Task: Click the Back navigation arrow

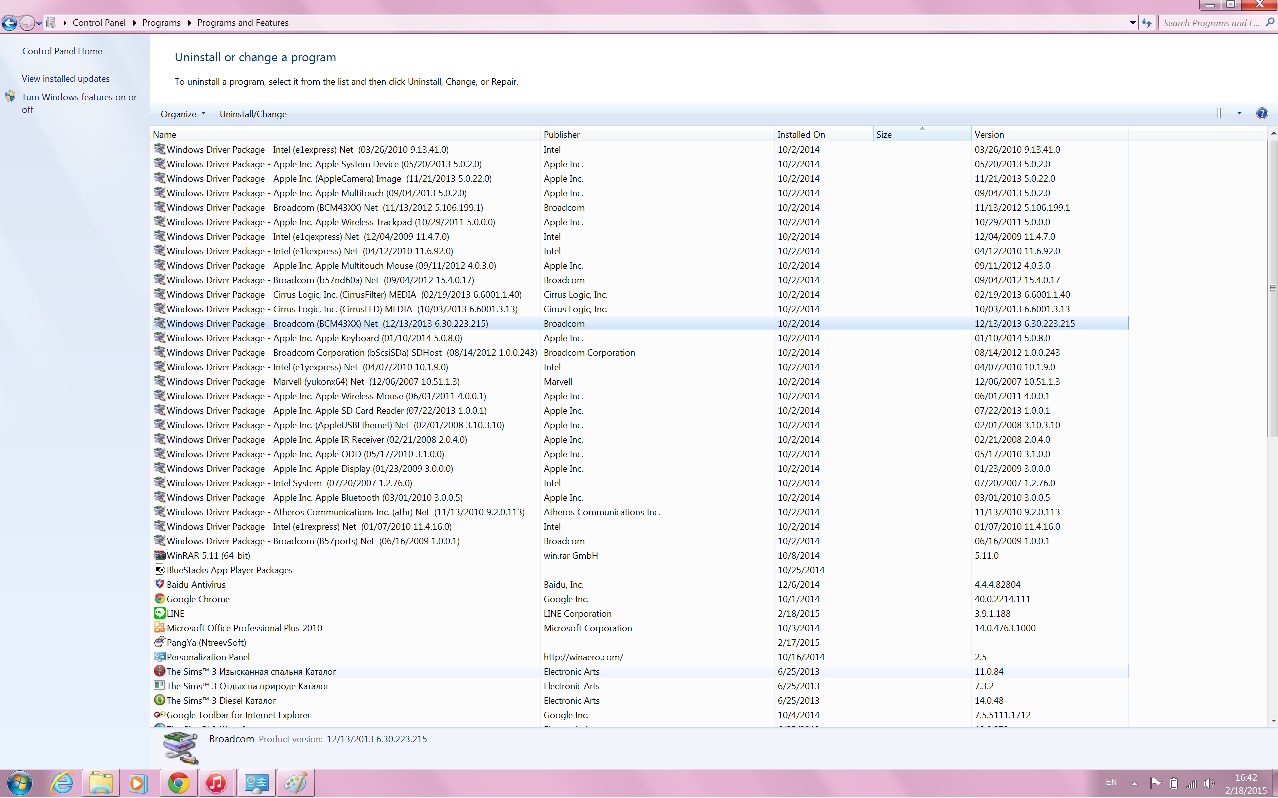Action: (10, 22)
